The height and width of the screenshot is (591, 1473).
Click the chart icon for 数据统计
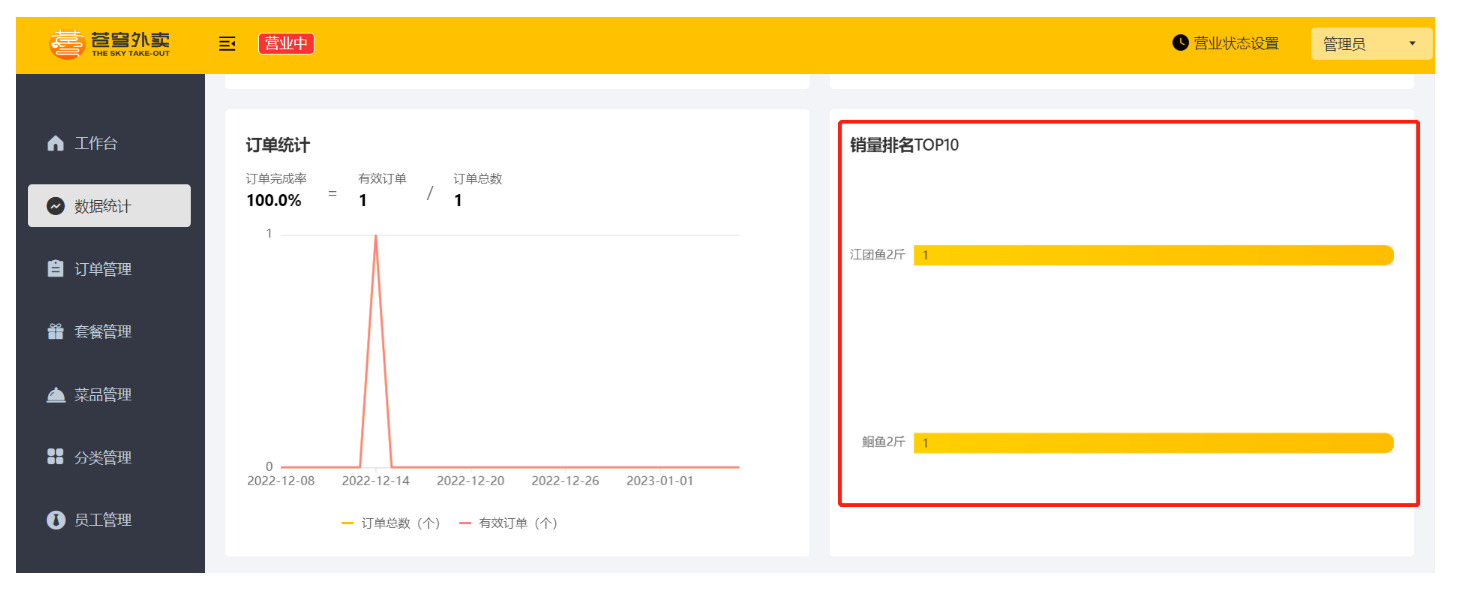(56, 206)
